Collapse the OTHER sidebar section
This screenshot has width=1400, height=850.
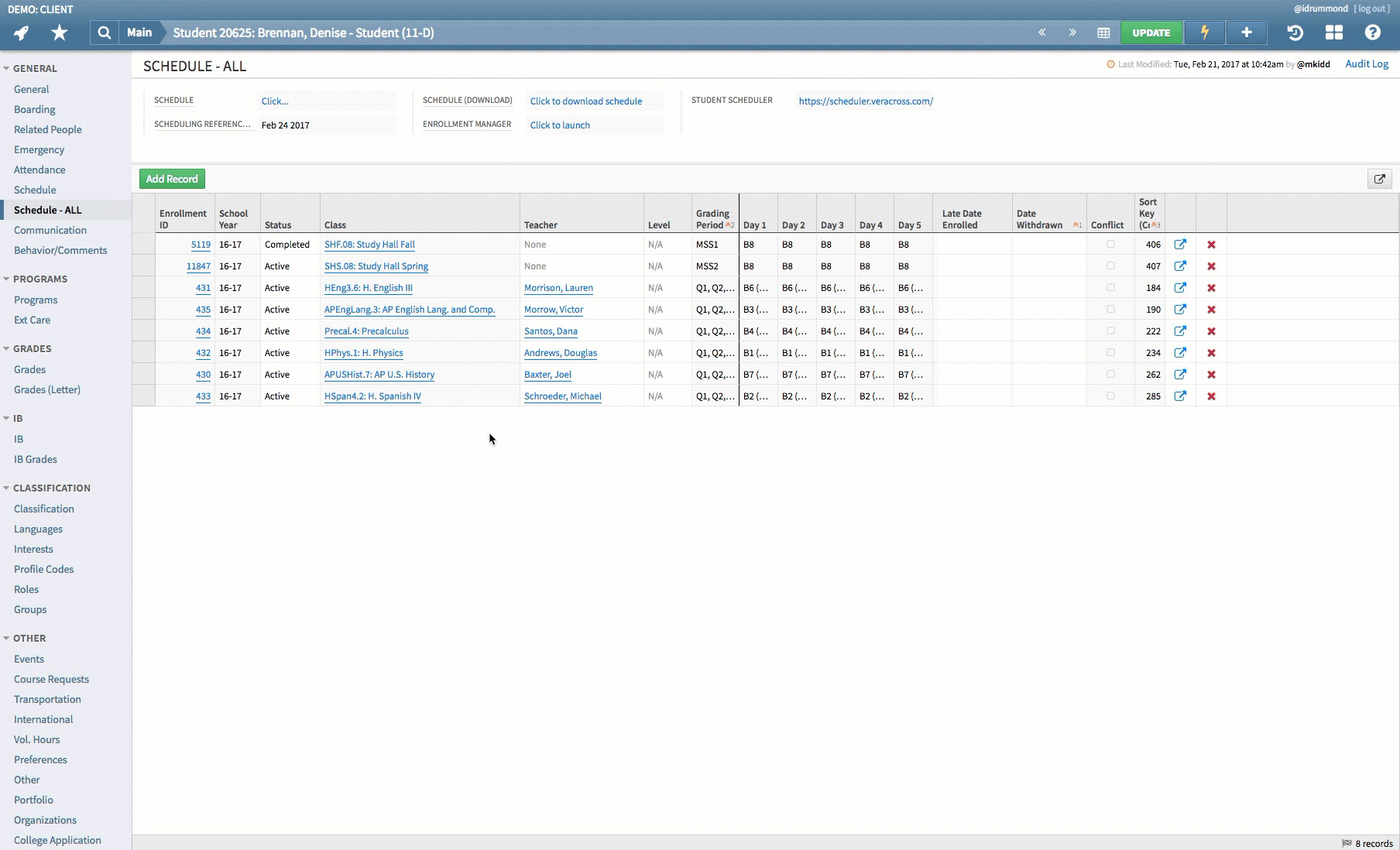7,638
